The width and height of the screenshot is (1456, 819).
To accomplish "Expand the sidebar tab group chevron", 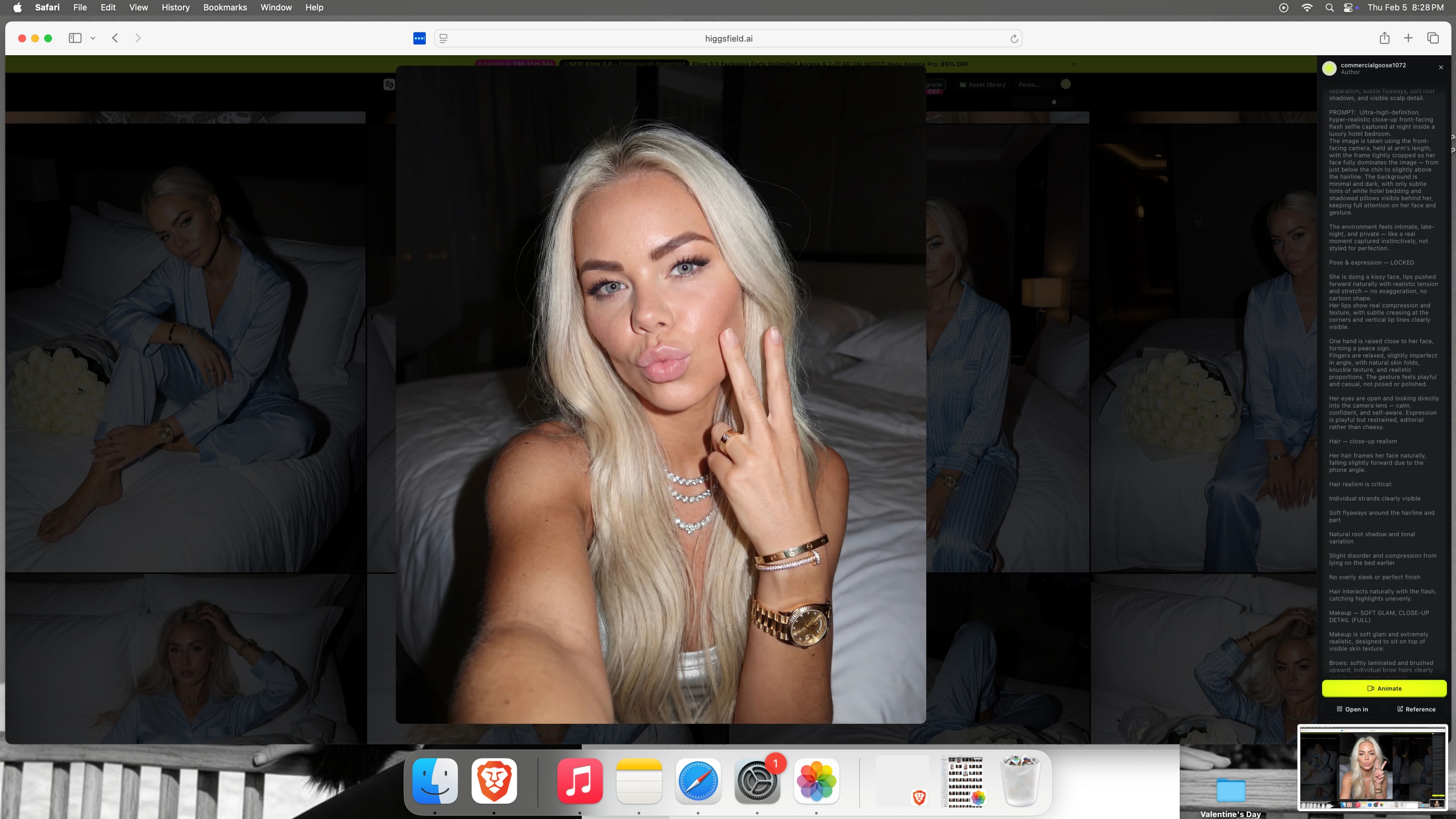I will click(x=93, y=39).
